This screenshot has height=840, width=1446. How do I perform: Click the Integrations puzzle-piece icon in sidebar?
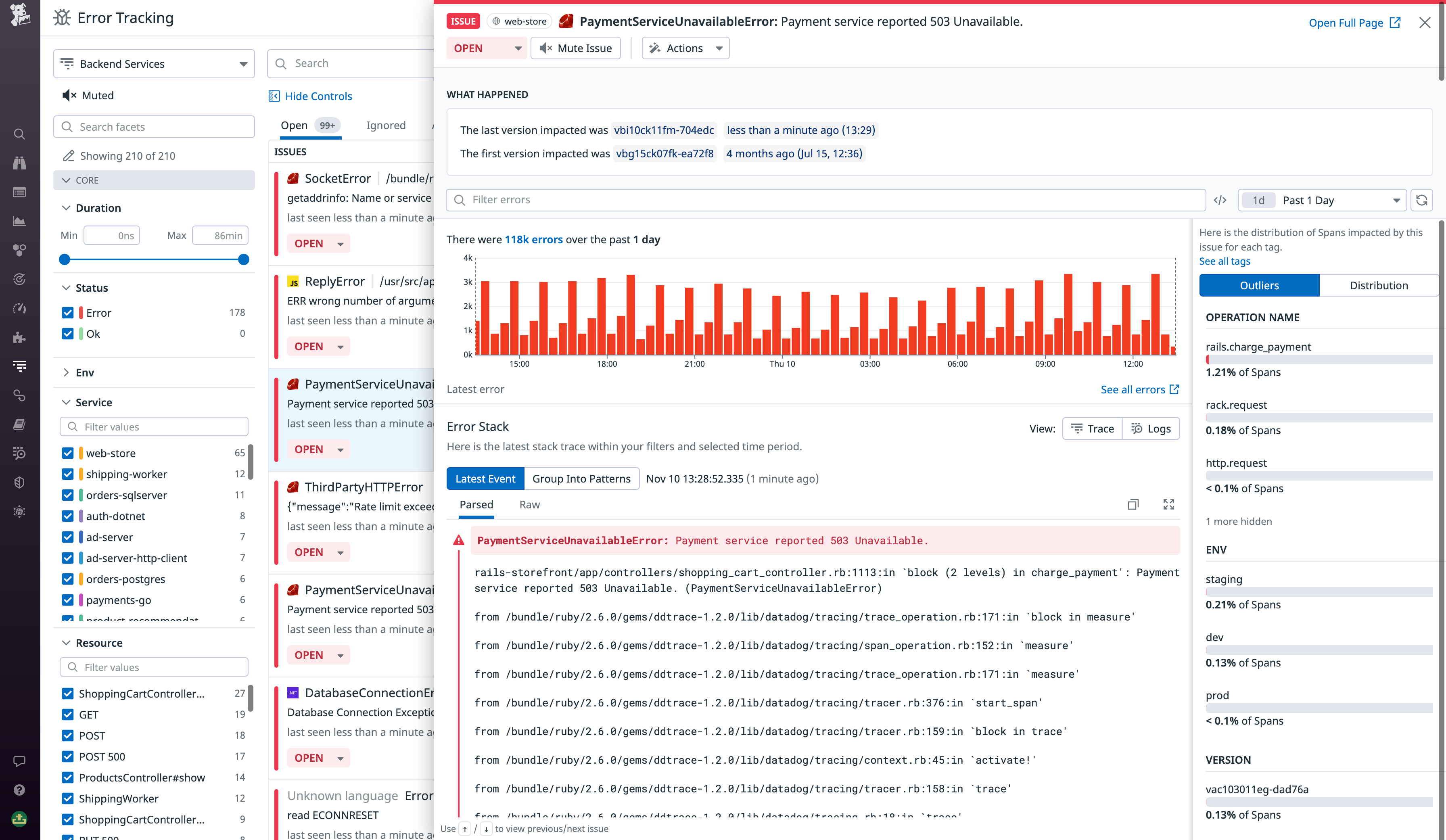(19, 337)
